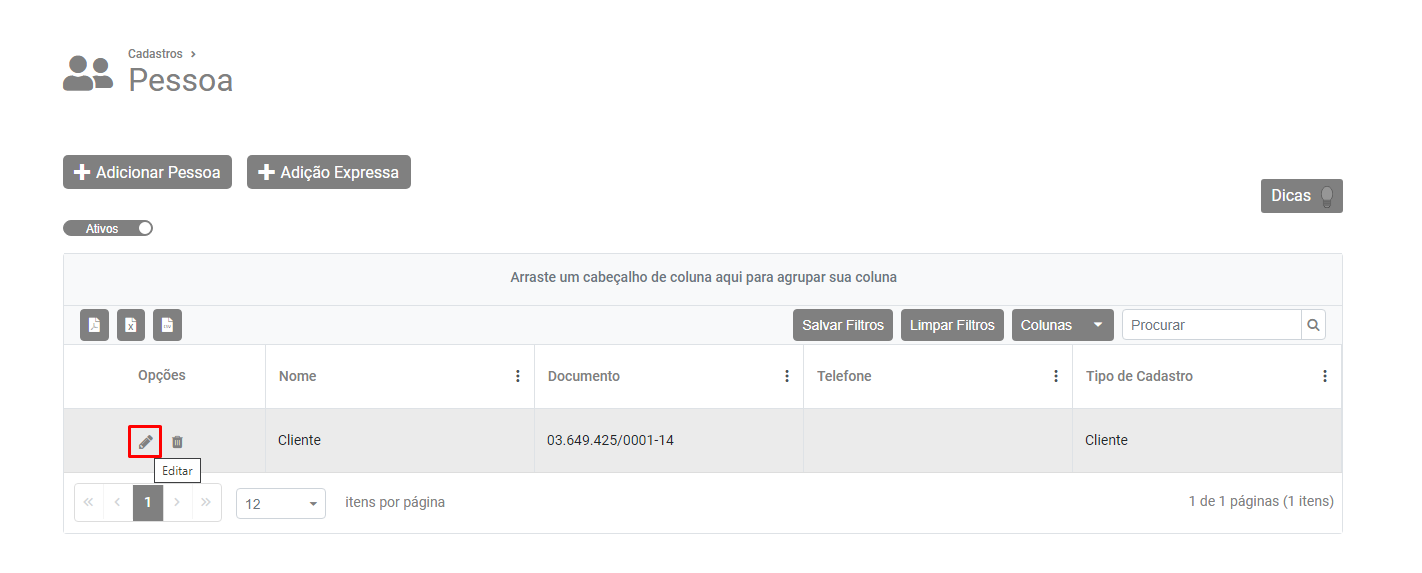This screenshot has width=1422, height=573.
Task: Go to the Cadastros breadcrumb
Action: (155, 54)
